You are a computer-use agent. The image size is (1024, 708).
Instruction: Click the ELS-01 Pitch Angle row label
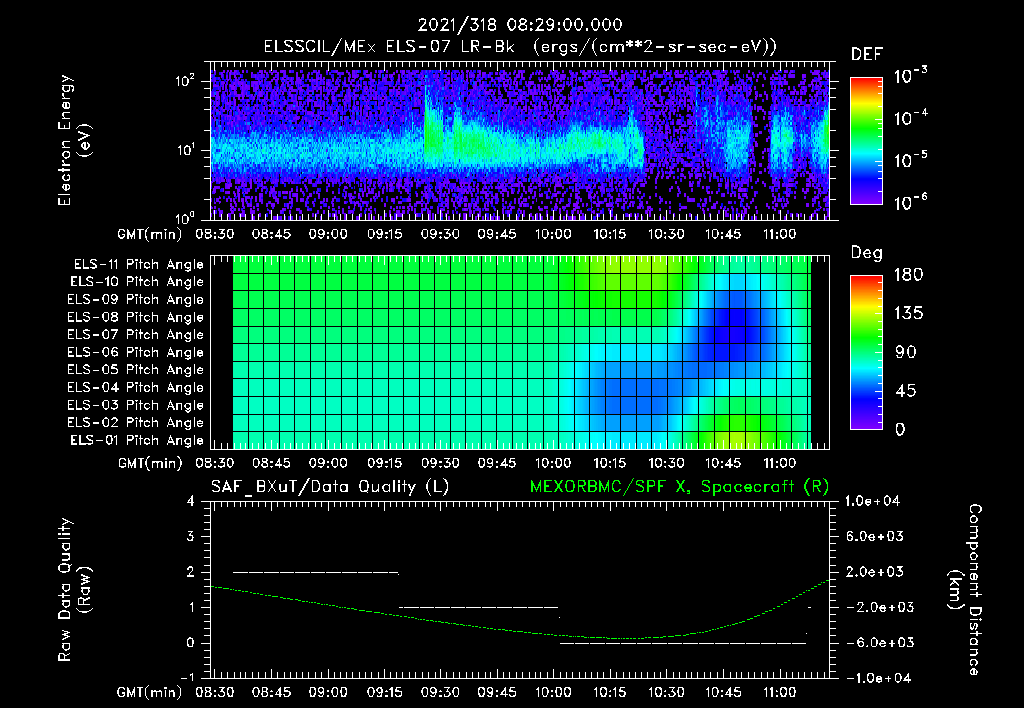(137, 440)
